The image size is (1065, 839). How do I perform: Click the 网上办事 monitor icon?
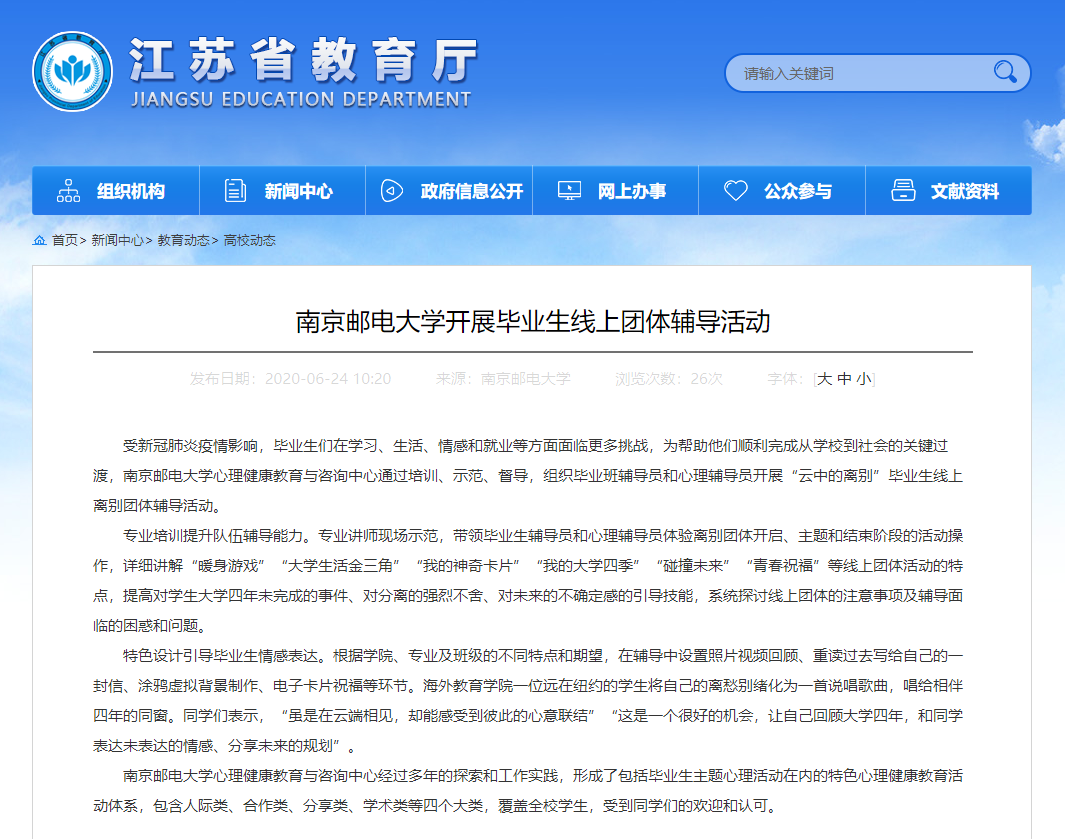569,191
